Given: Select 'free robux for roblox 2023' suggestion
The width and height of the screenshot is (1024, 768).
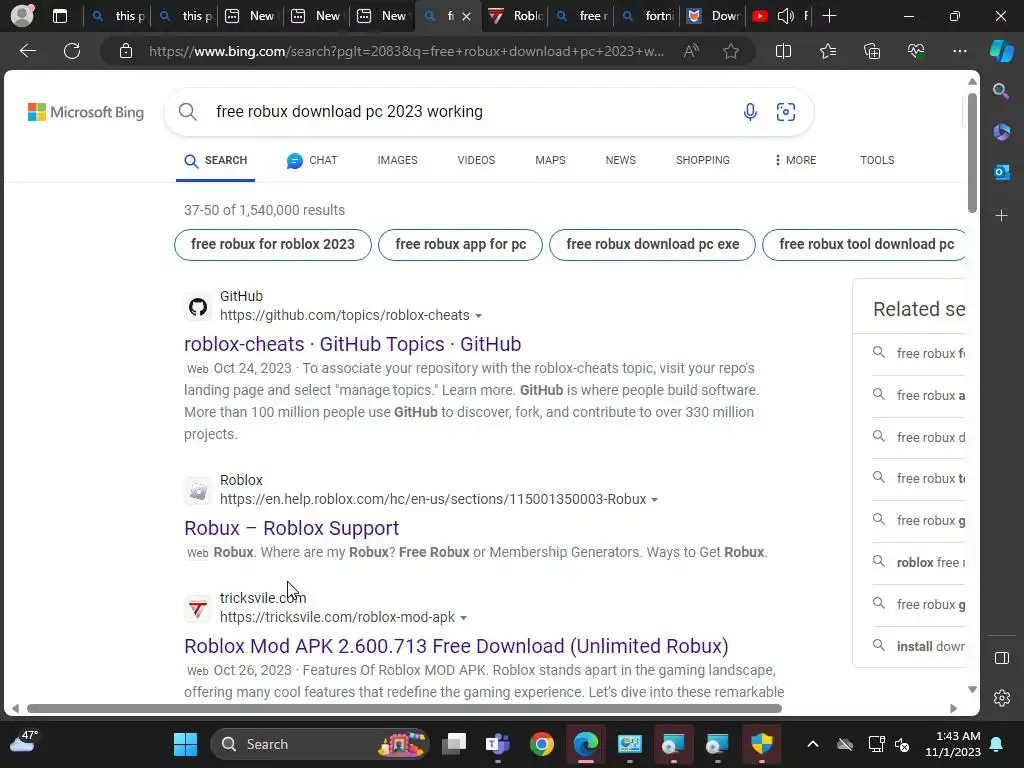Looking at the screenshot, I should (273, 245).
